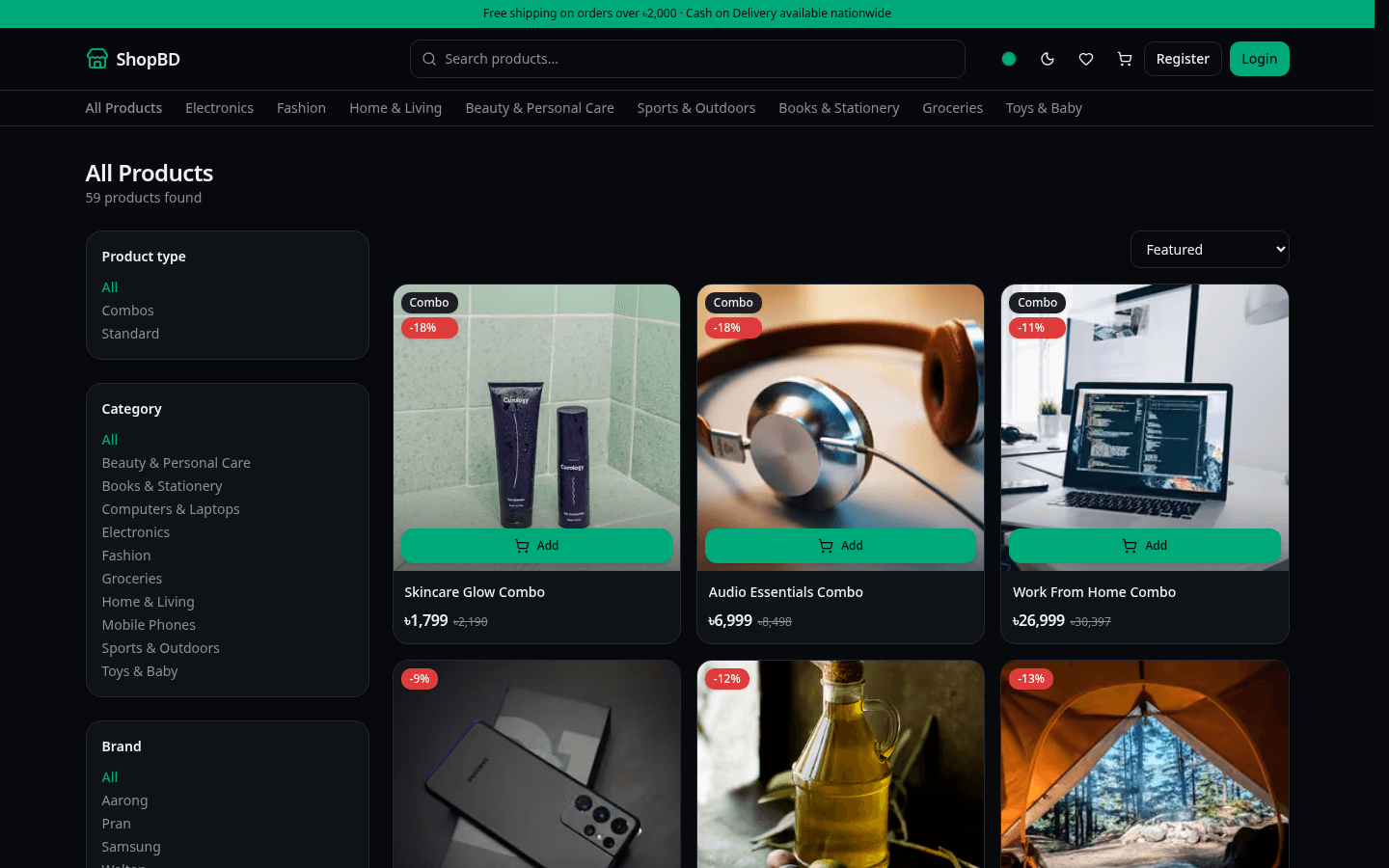Click price ৳26,999 on Work combo
The height and width of the screenshot is (868, 1389).
tap(1039, 621)
